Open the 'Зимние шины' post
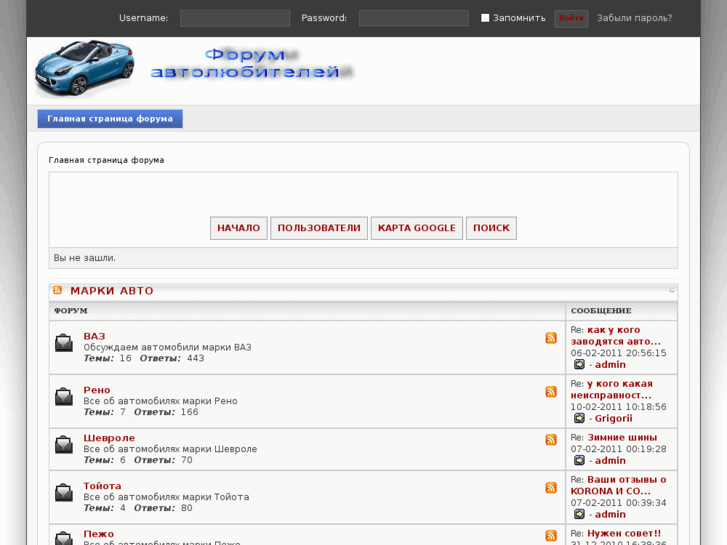The image size is (727, 545). (622, 437)
